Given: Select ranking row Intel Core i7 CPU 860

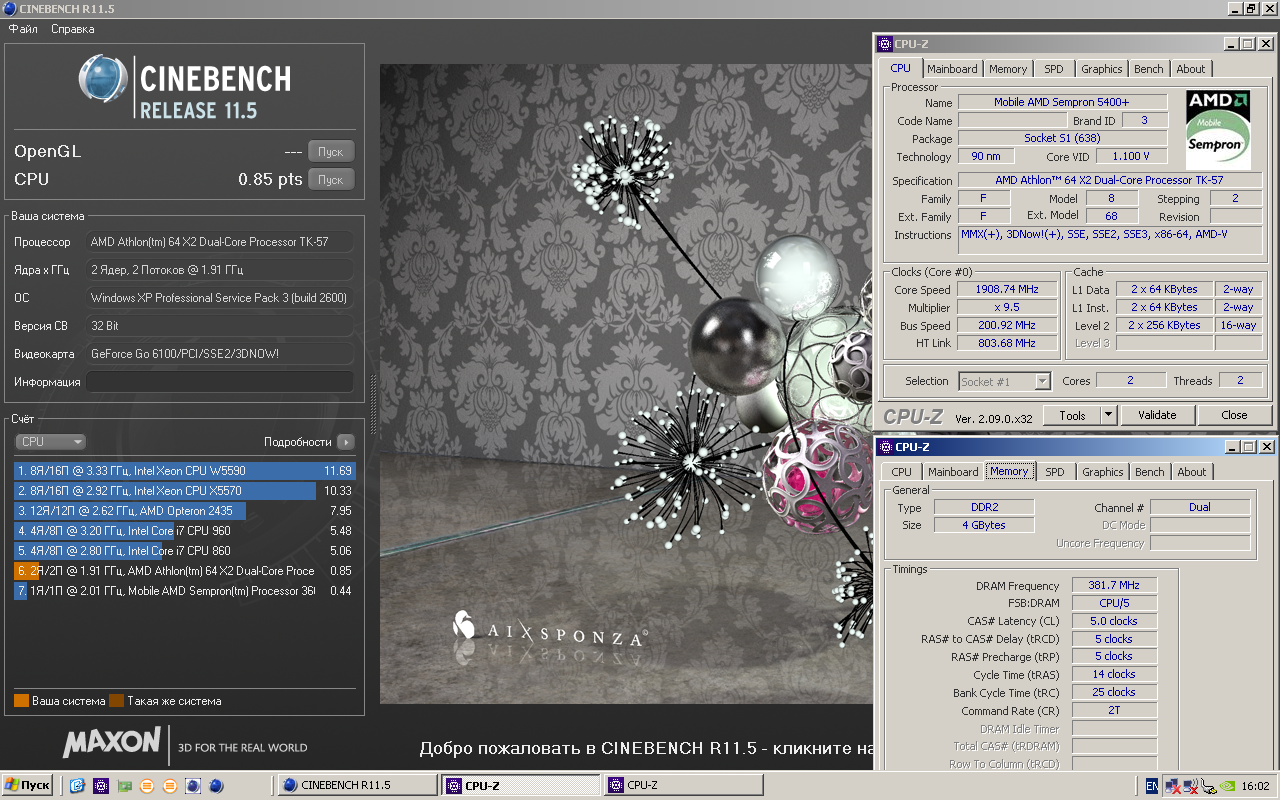Looking at the screenshot, I should (x=185, y=551).
